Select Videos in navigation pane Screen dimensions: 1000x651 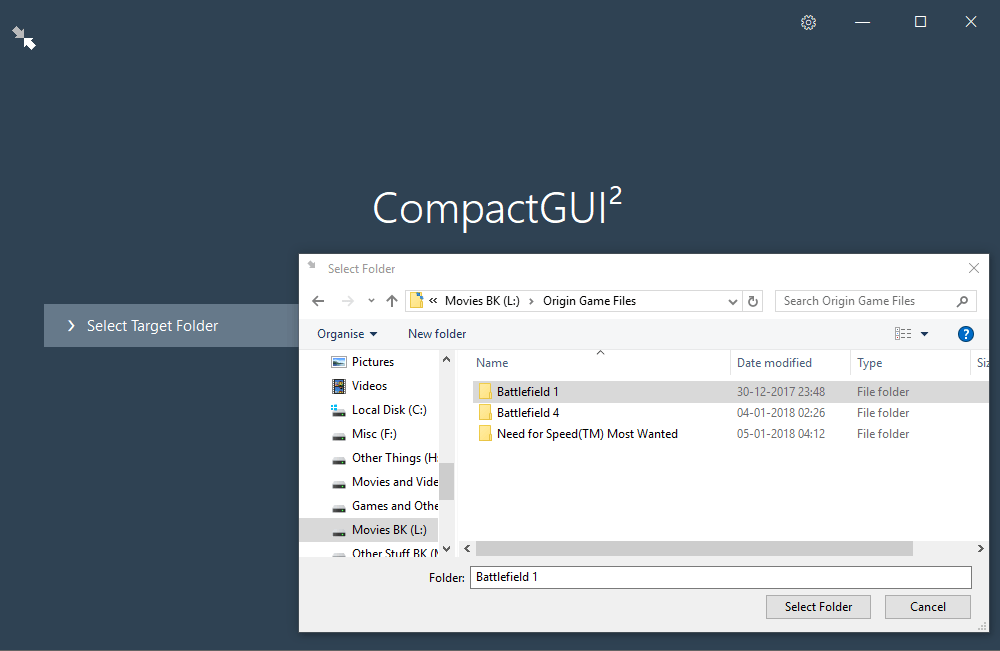click(369, 386)
